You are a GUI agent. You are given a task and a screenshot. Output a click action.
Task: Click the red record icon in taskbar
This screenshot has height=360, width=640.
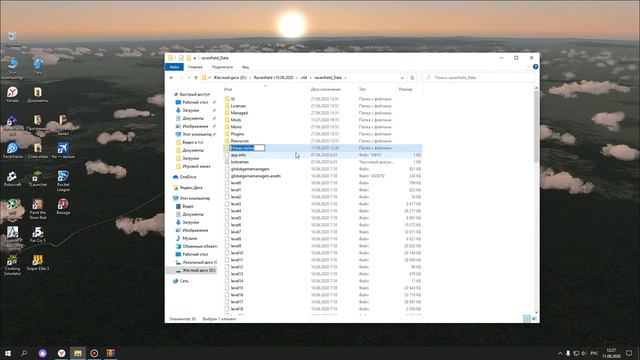[94, 353]
